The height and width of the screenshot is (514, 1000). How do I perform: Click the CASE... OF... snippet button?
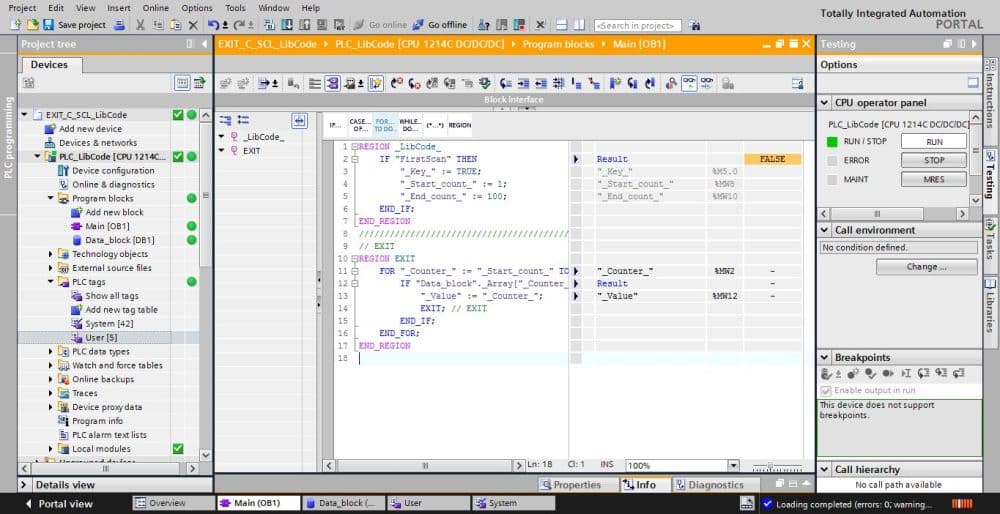(360, 126)
